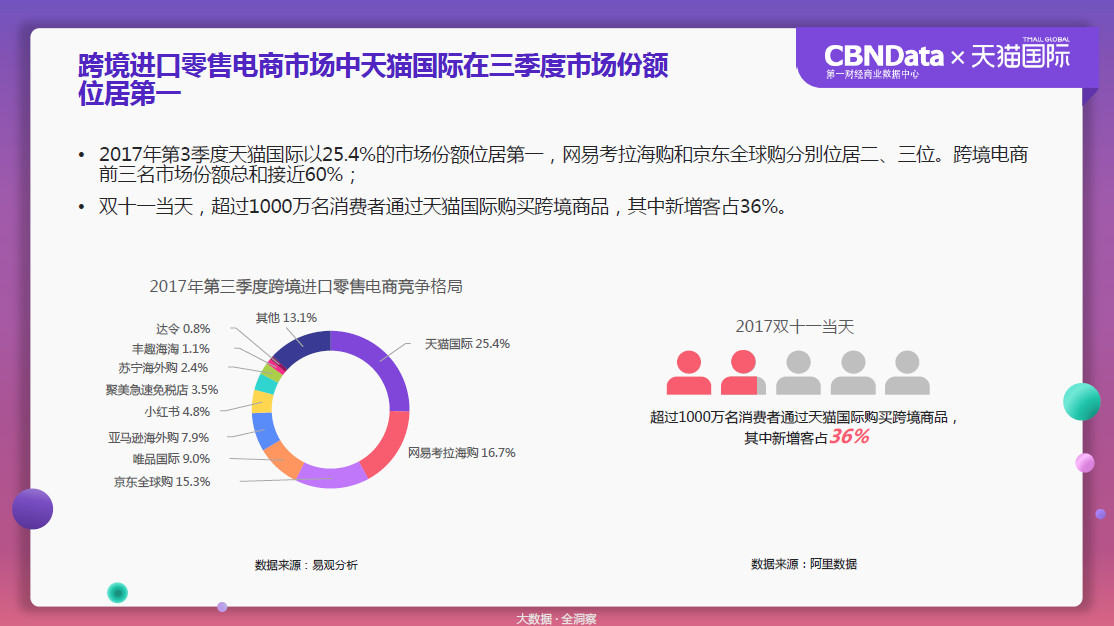This screenshot has width=1114, height=626.
Task: Click the orange 唯品国际 donut segment
Action: click(283, 459)
